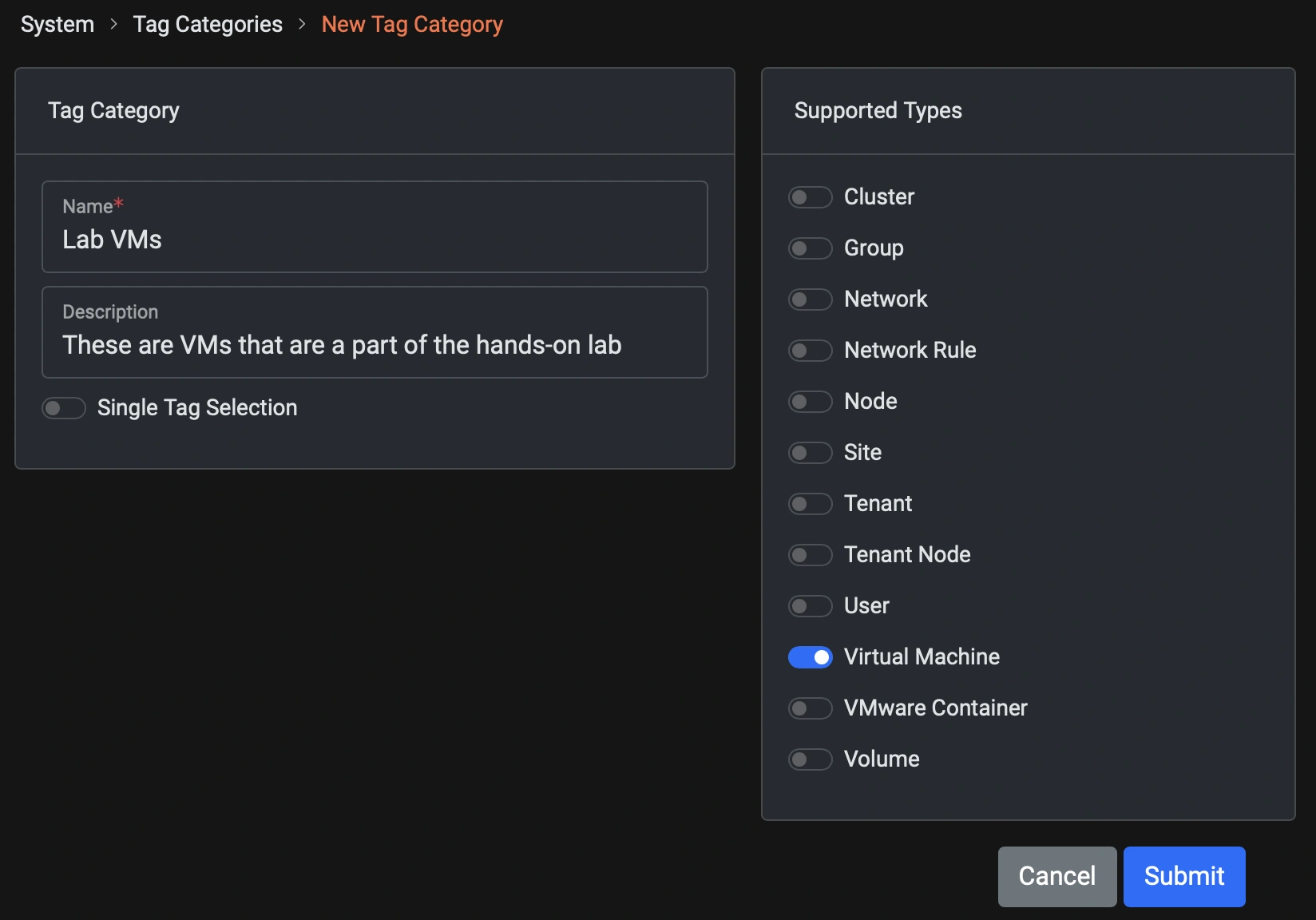Toggle Network as a supported type
Viewport: 1316px width, 920px height.
(x=810, y=299)
